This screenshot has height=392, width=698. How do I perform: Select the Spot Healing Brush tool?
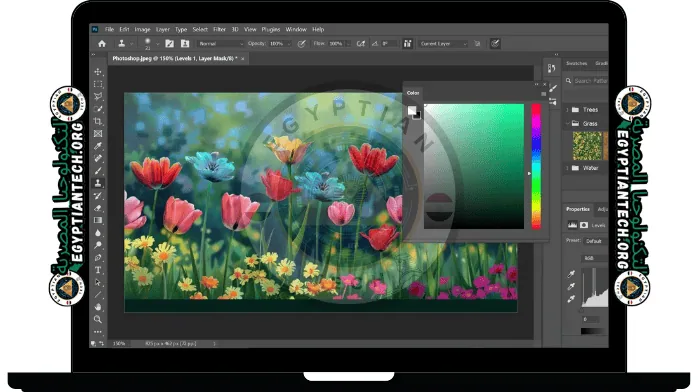(x=98, y=158)
